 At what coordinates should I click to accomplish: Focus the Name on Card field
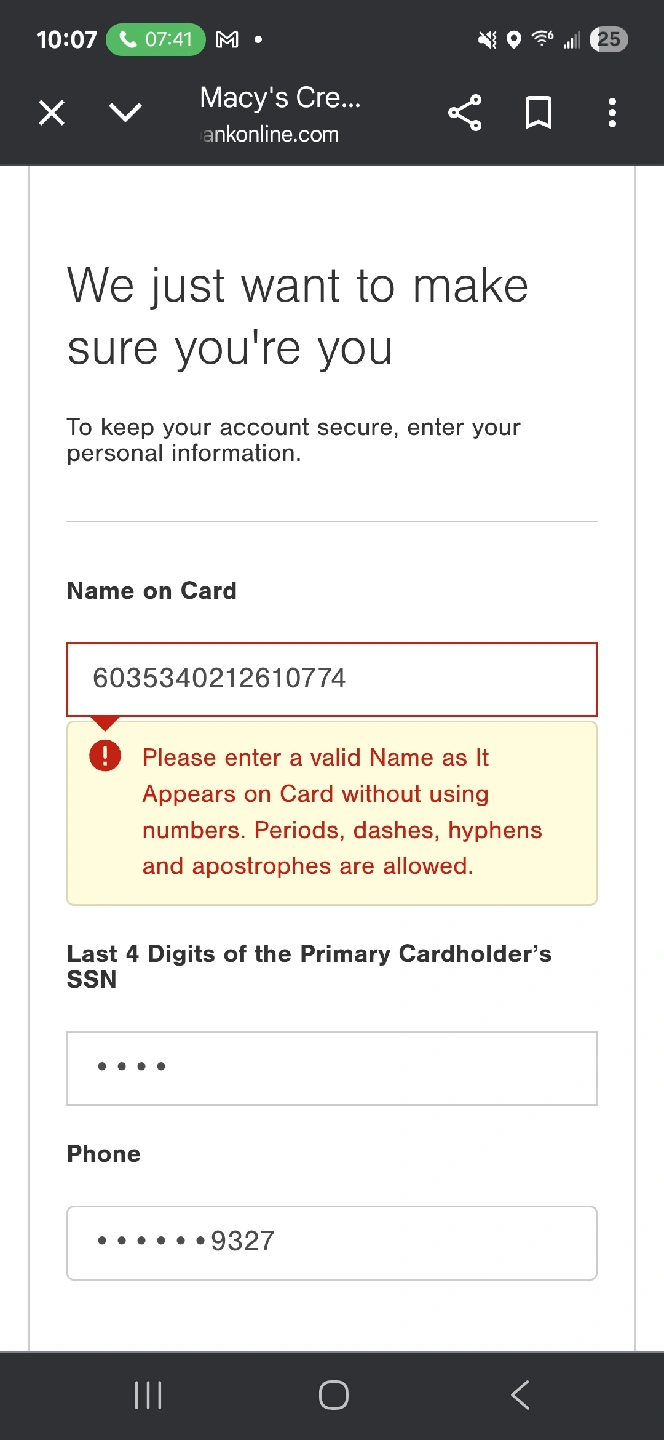332,679
